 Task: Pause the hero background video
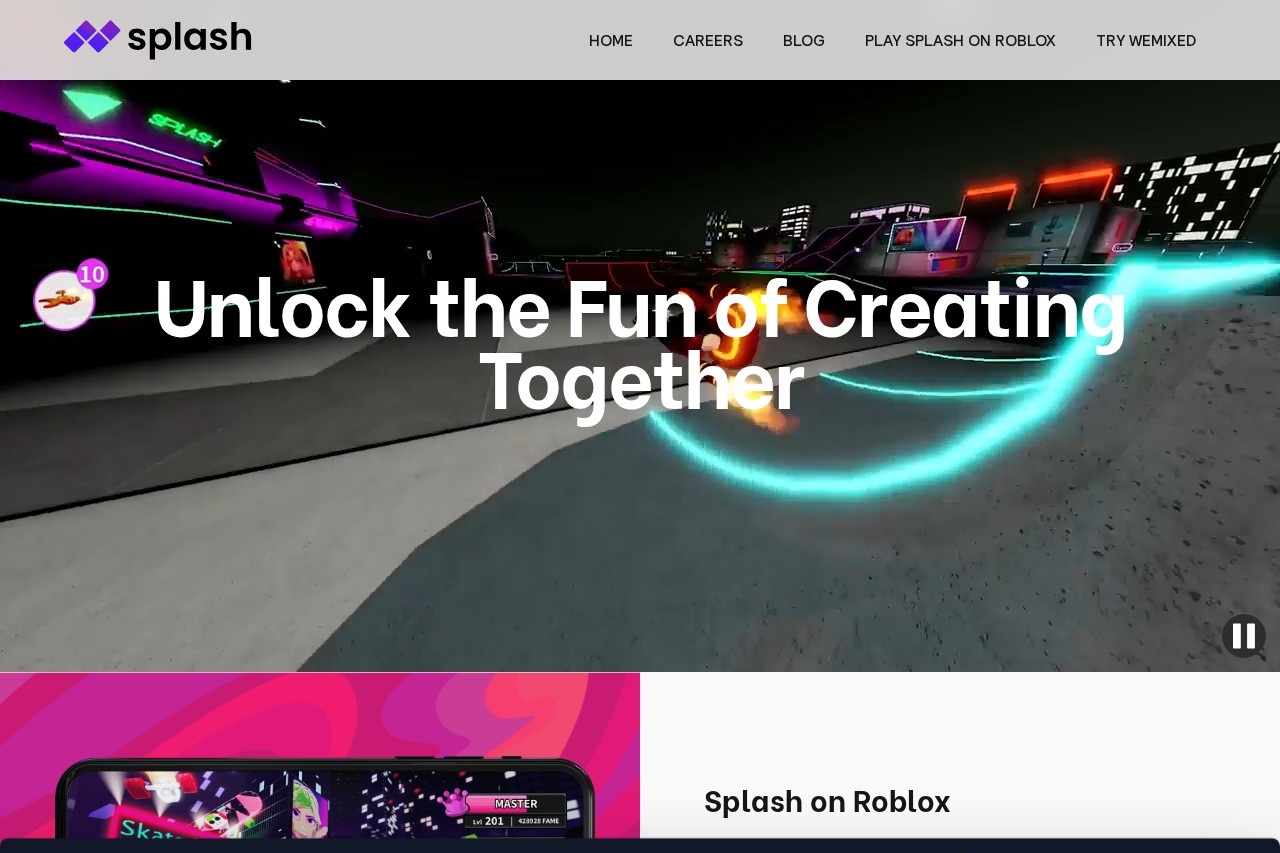(1243, 636)
